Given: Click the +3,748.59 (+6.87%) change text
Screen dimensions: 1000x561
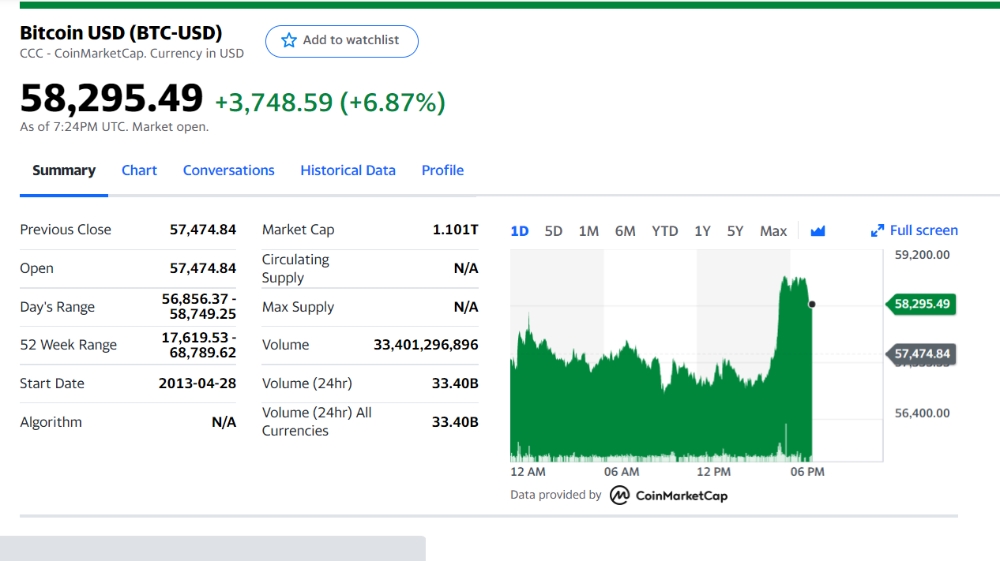Looking at the screenshot, I should pyautogui.click(x=330, y=102).
